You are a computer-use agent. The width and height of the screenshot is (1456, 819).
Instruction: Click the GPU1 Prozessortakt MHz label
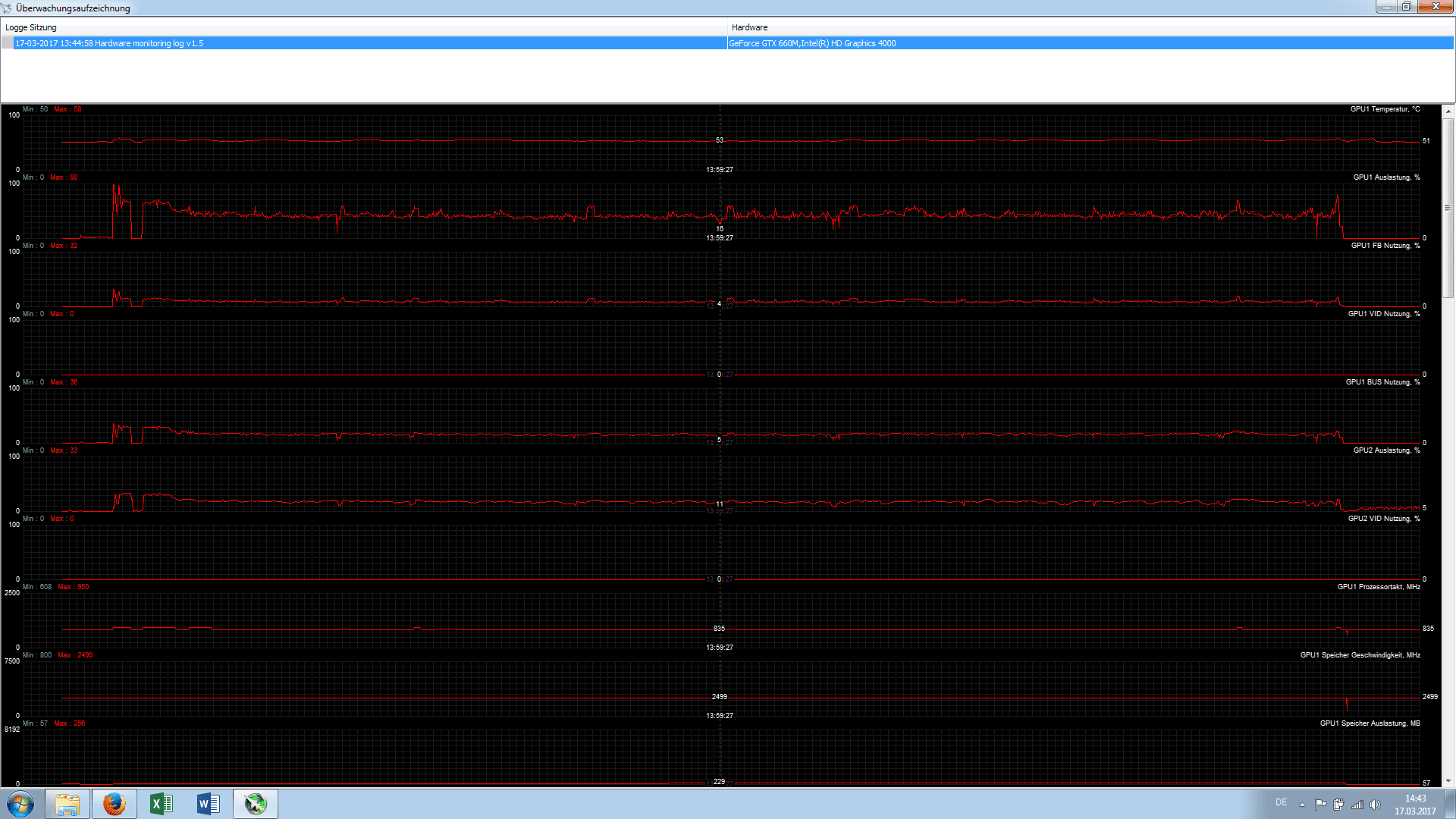1379,587
